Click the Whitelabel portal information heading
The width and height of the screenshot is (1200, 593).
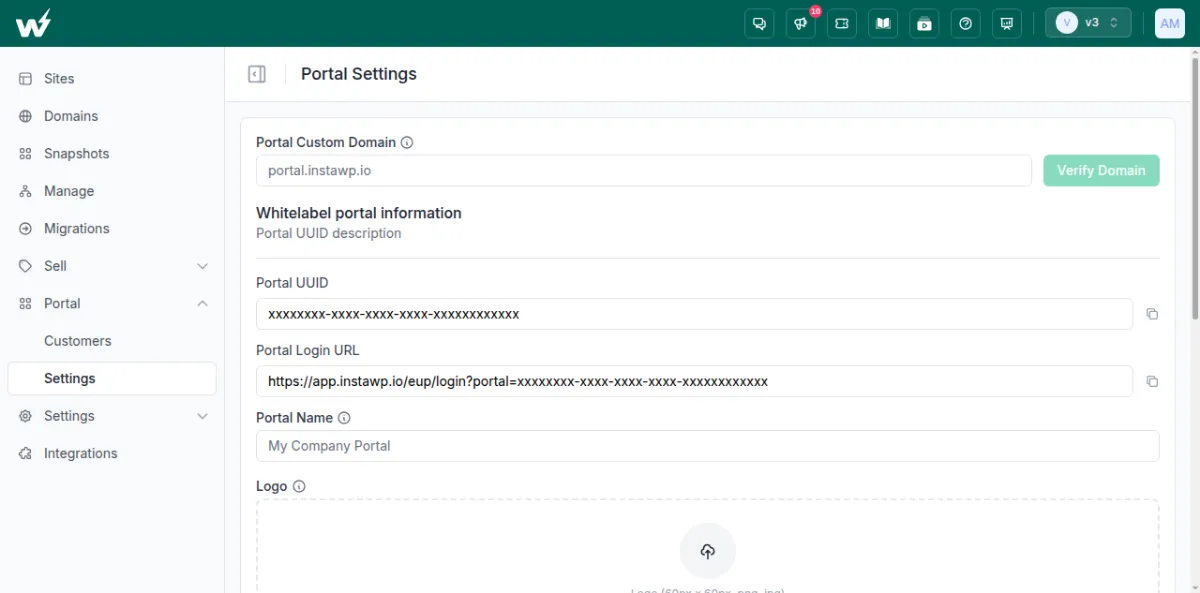pos(359,213)
